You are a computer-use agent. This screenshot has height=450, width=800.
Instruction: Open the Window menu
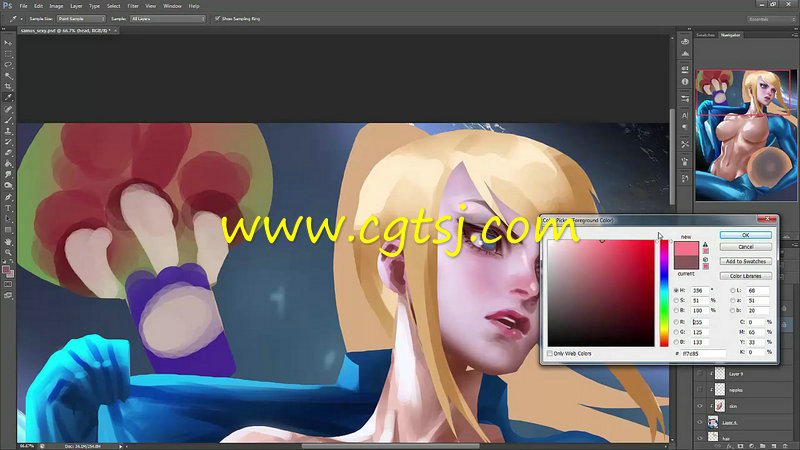coord(172,6)
